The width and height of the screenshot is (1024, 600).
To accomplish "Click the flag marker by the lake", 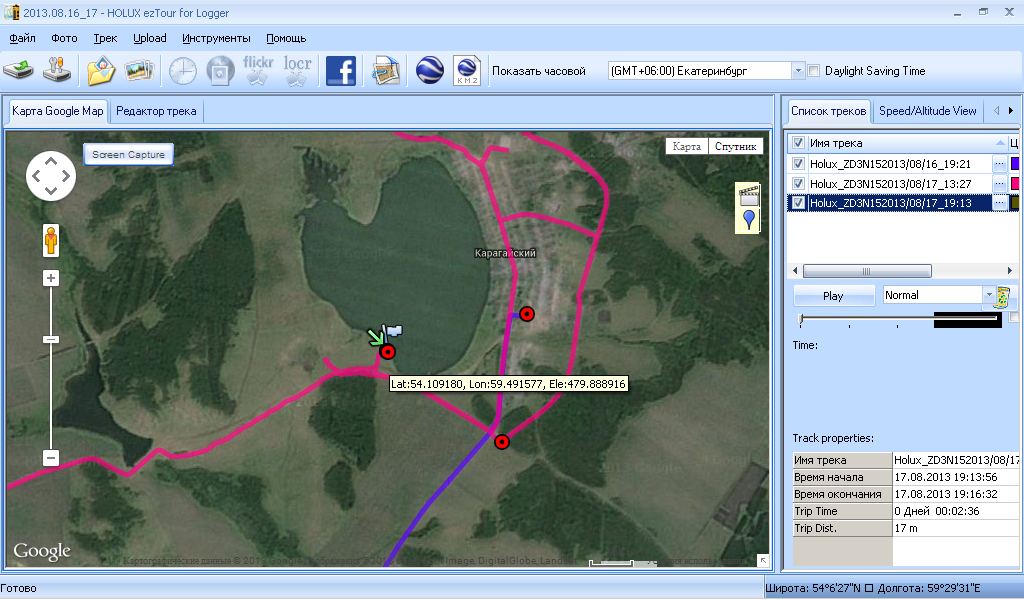I will tap(394, 331).
